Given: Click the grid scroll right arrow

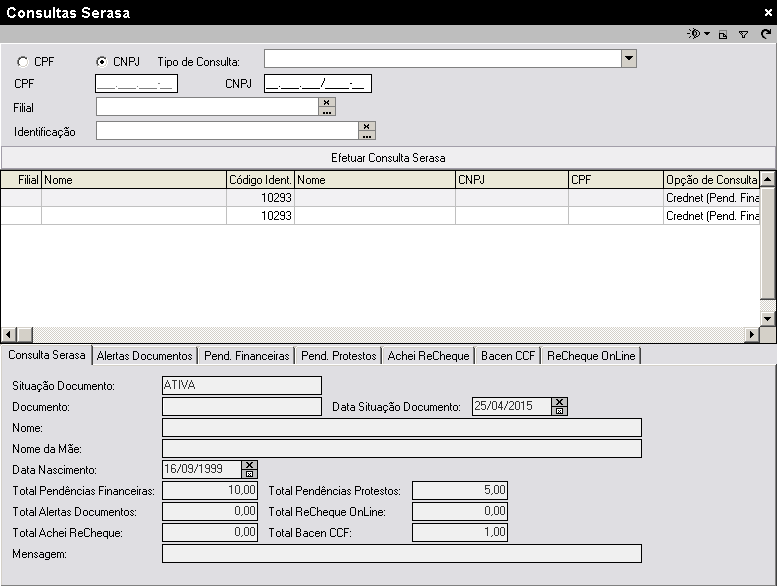Looking at the screenshot, I should (752, 334).
